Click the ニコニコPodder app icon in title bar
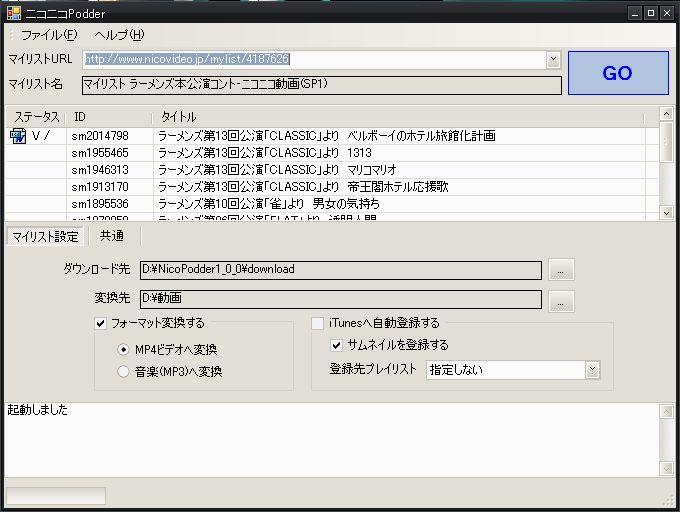680x512 pixels. (x=13, y=13)
